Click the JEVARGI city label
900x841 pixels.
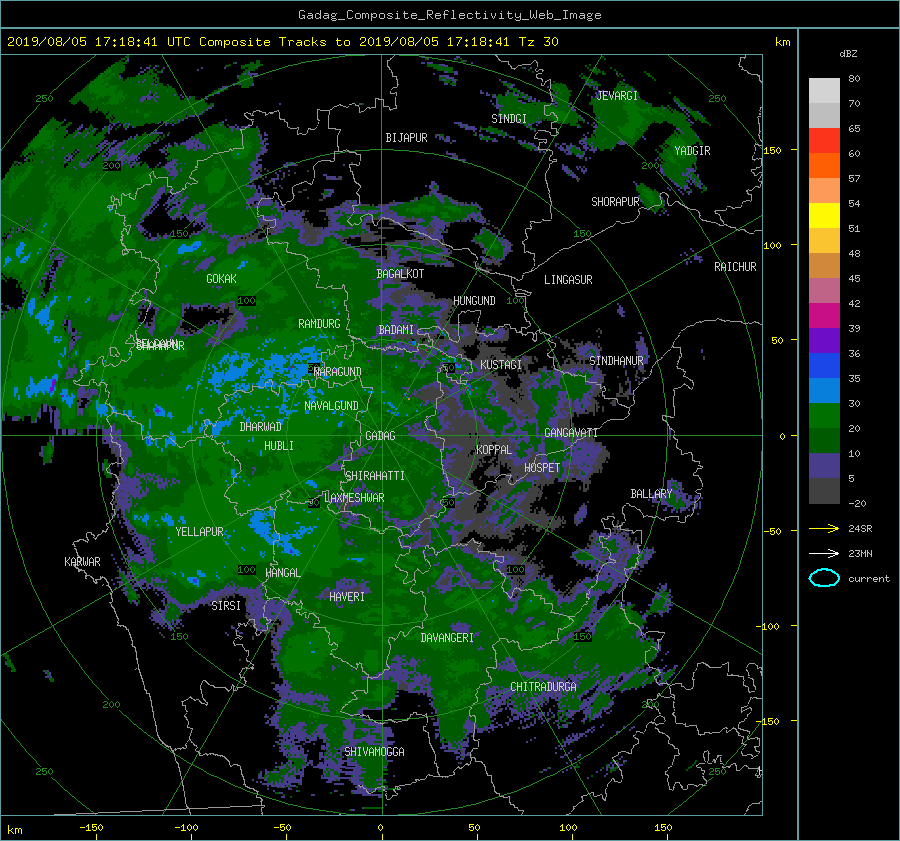point(617,96)
